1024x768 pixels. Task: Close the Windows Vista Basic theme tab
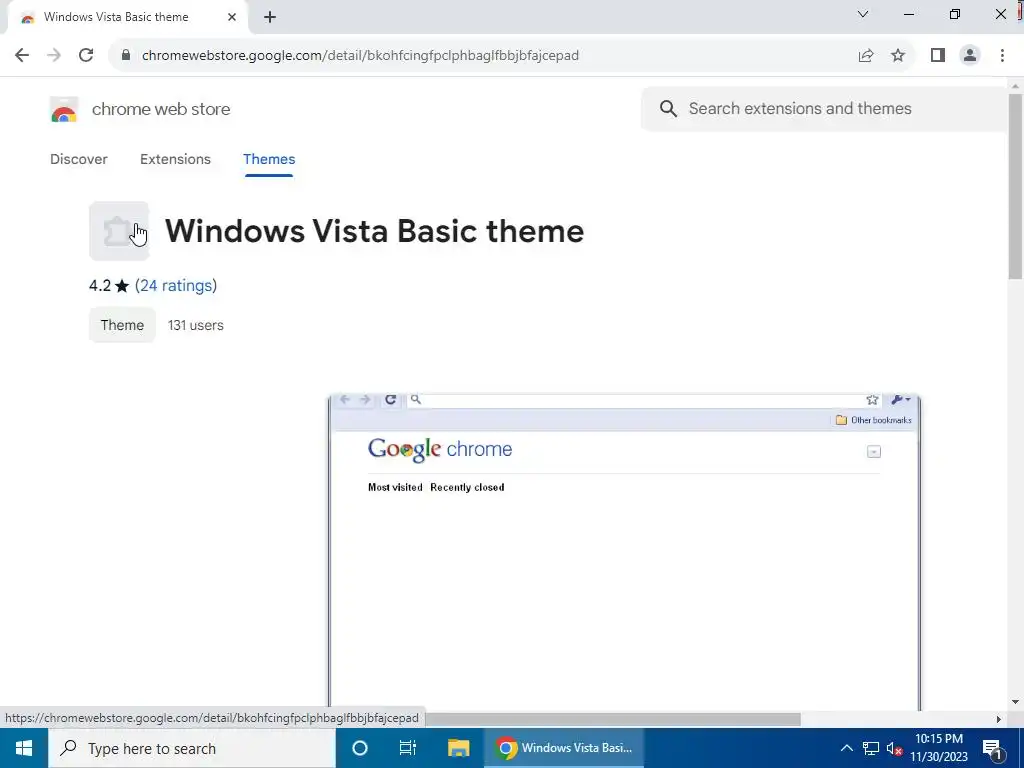232,17
